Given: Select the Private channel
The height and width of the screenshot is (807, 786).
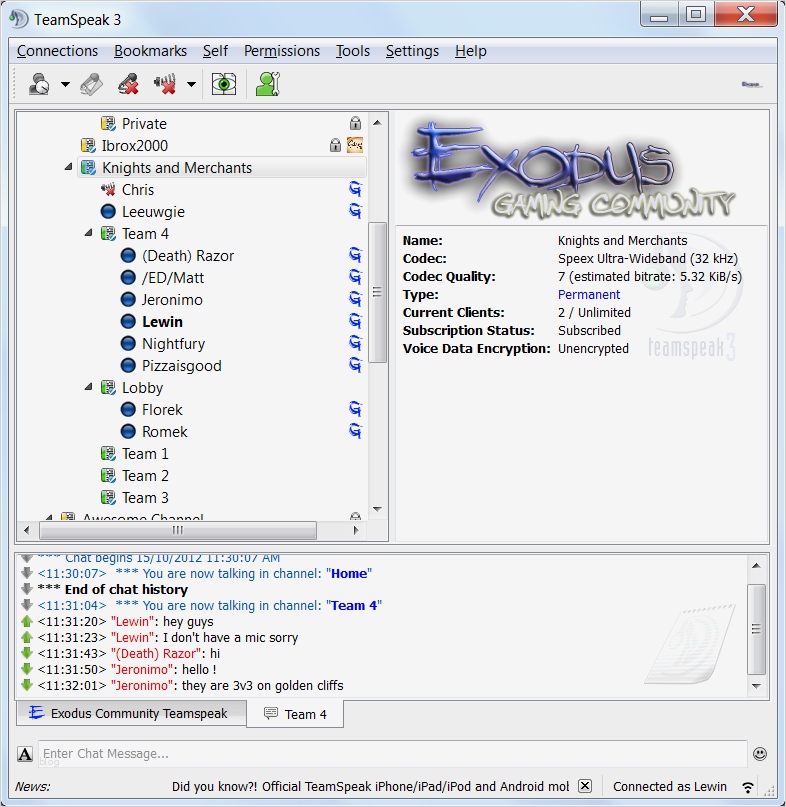Looking at the screenshot, I should point(144,124).
